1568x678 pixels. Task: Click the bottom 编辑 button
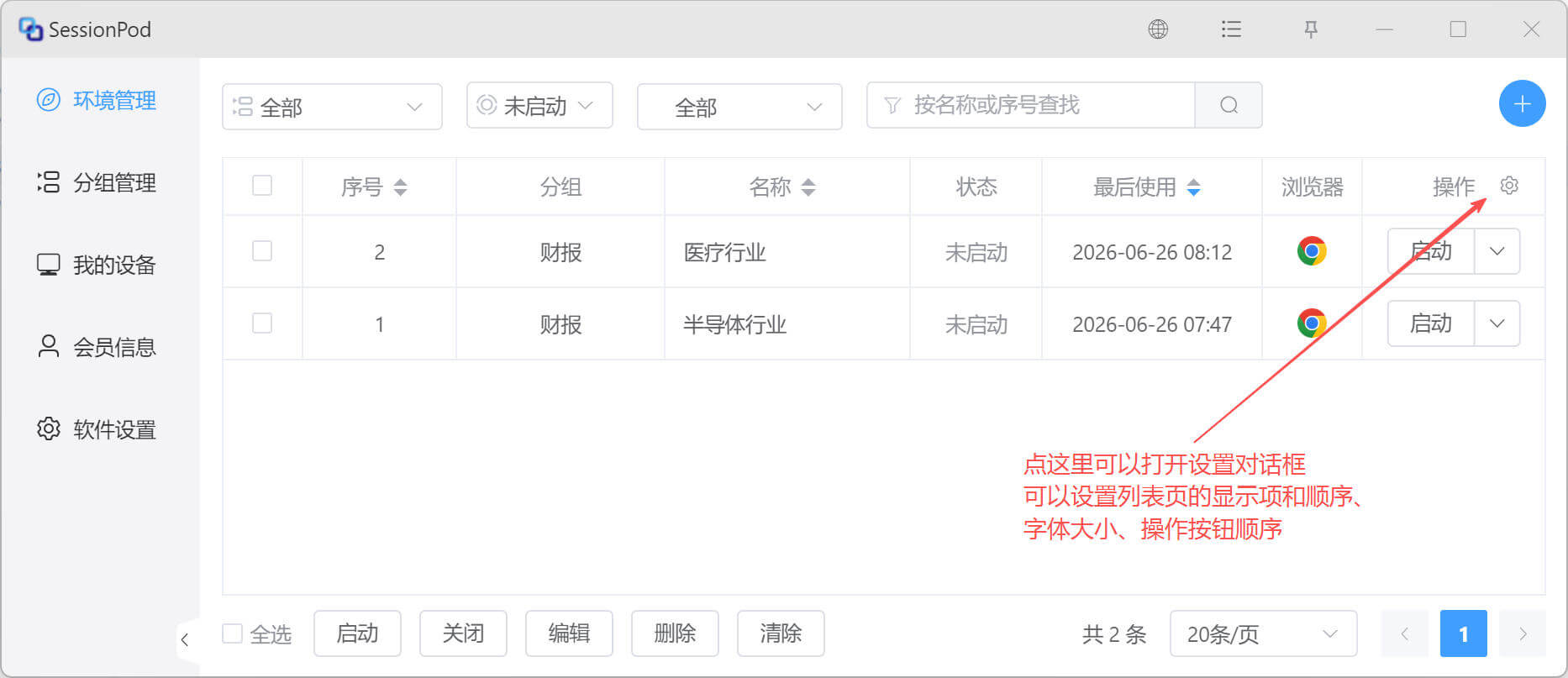point(569,633)
